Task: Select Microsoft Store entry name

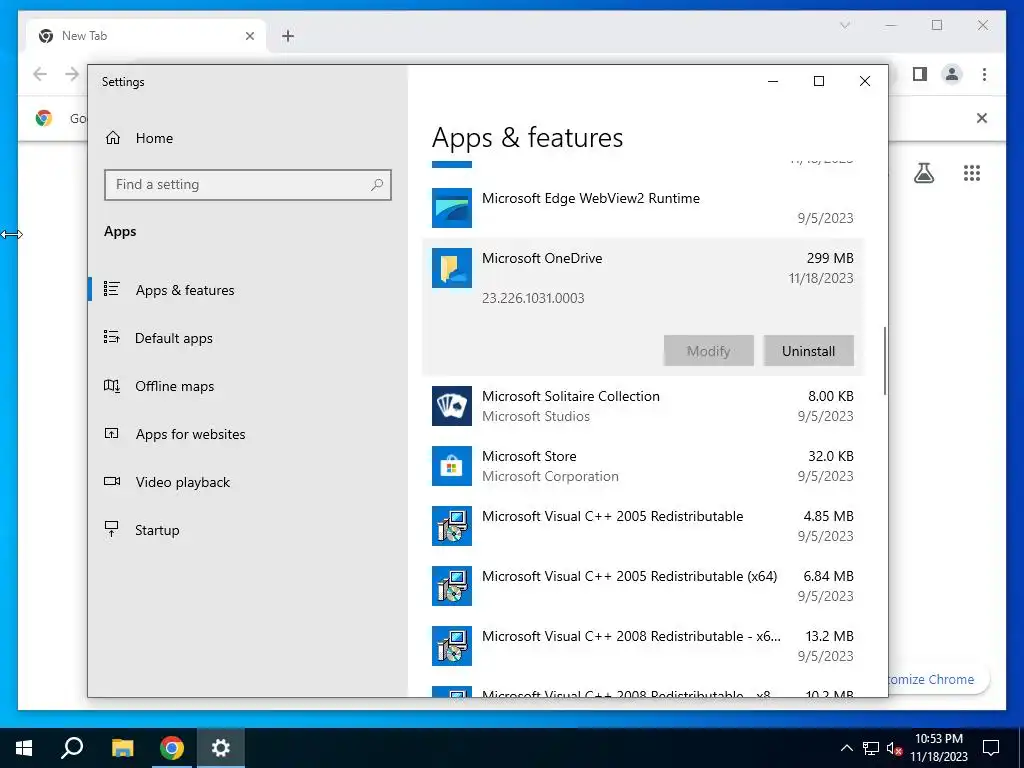Action: tap(529, 456)
